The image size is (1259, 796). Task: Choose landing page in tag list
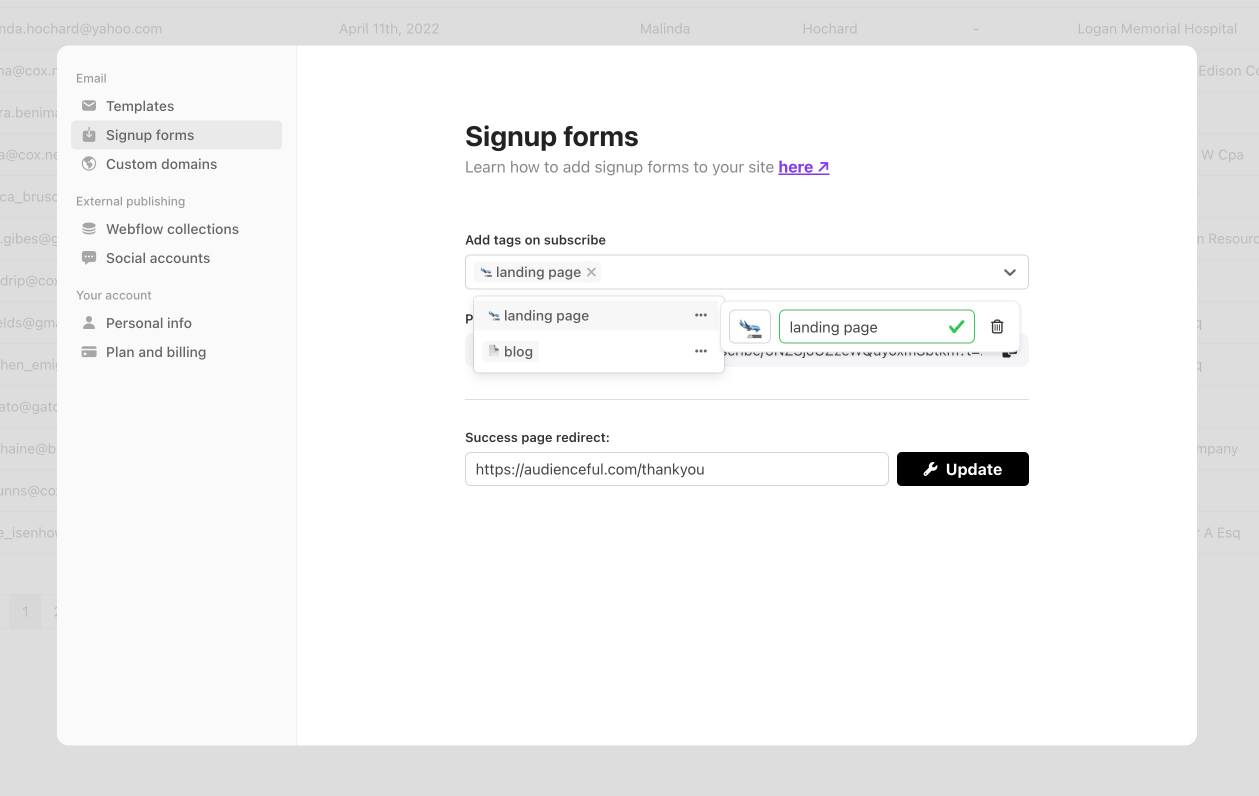point(546,316)
